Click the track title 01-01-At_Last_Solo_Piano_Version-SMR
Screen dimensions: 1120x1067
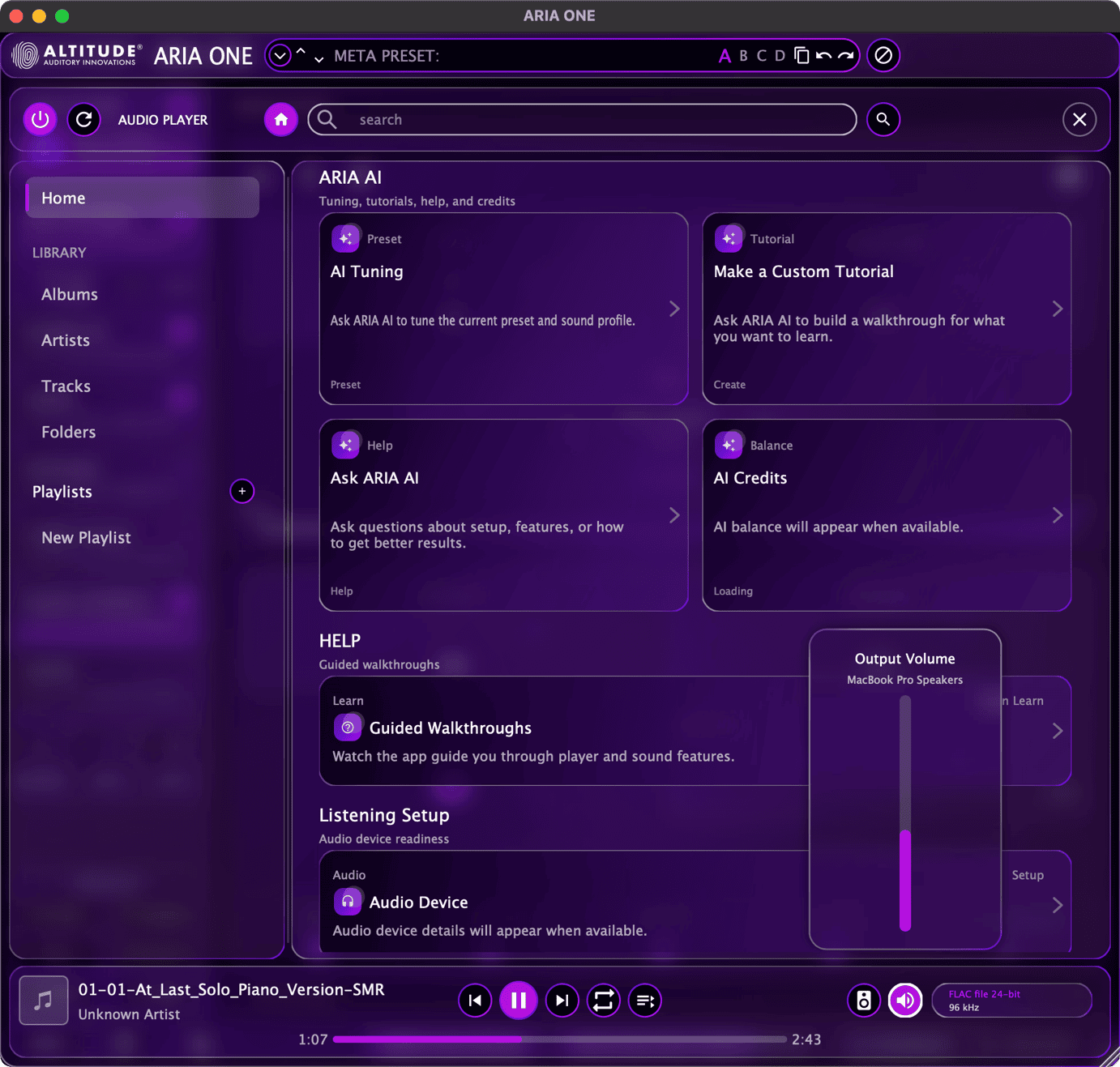(232, 989)
